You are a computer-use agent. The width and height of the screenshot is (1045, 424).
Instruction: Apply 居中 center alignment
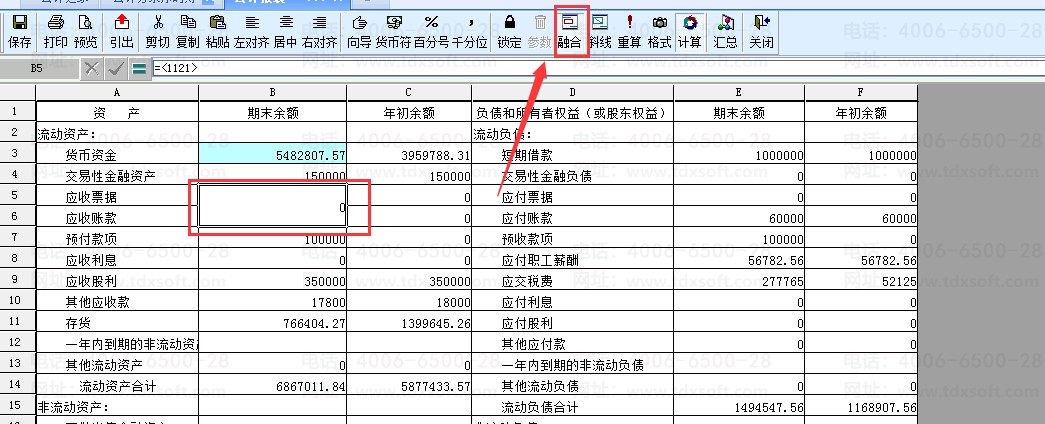tap(285, 32)
